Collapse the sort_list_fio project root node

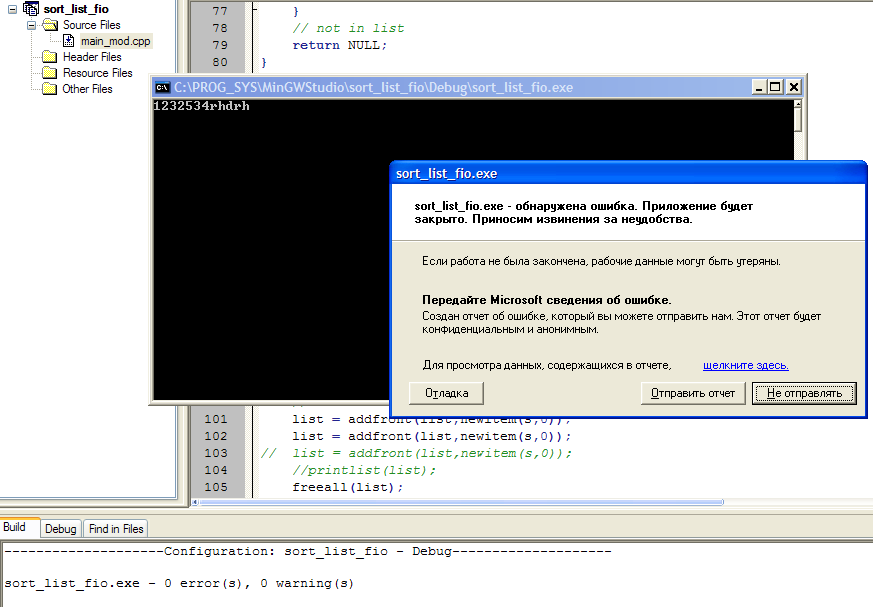11,9
